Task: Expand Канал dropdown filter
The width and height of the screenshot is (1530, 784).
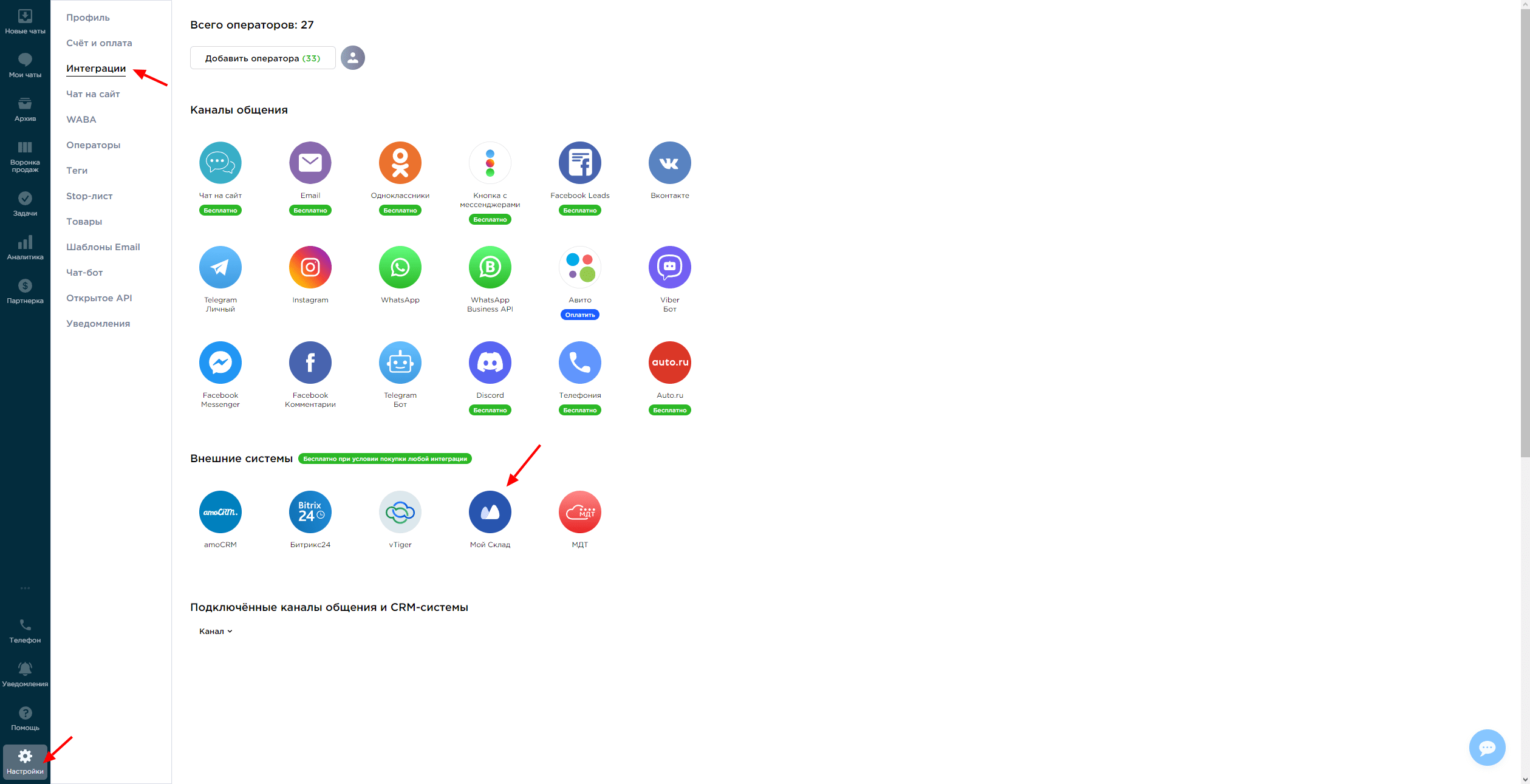Action: pyautogui.click(x=217, y=631)
